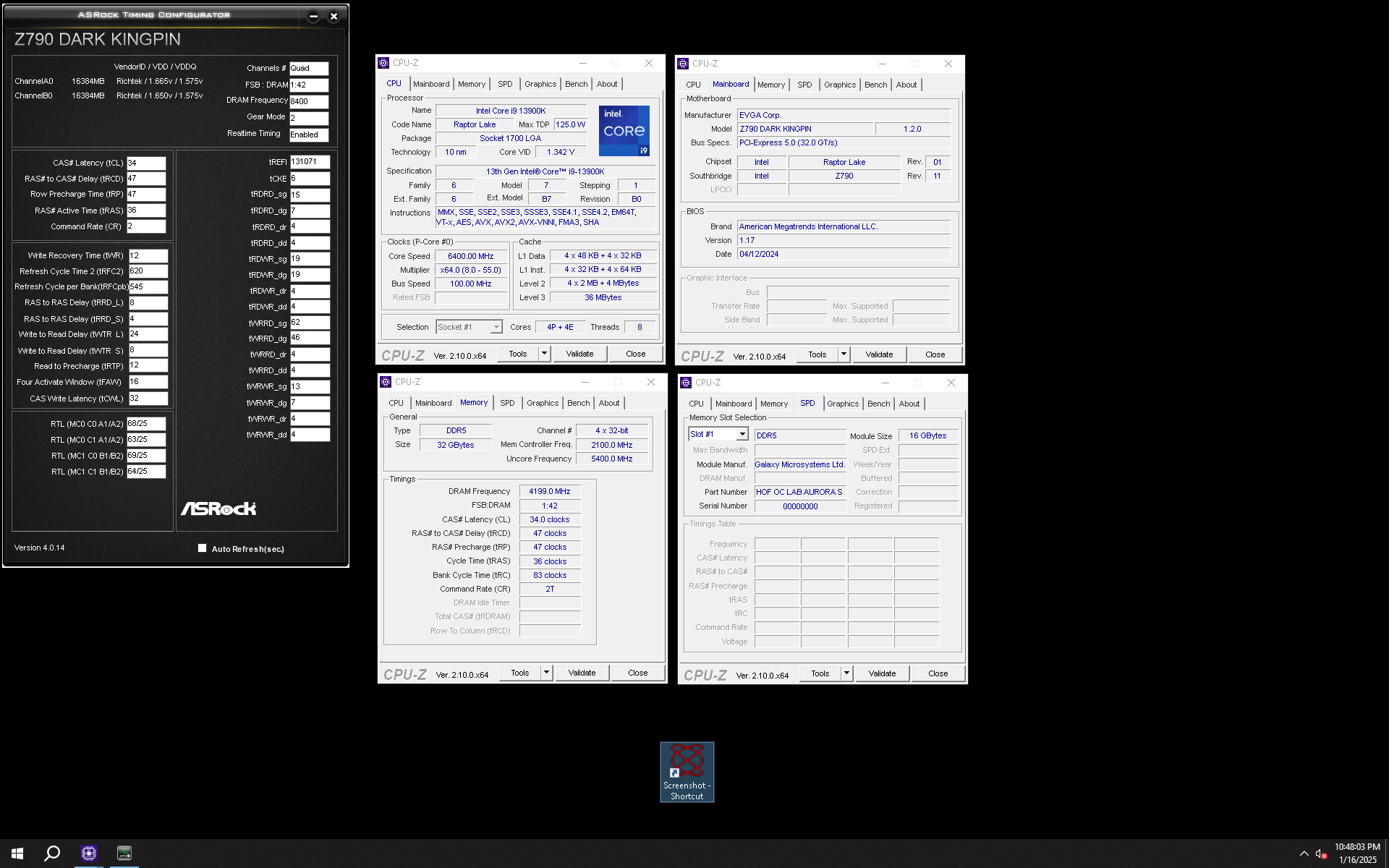Screen dimensions: 1389x868
Task: Open the Windows Start menu
Action: (x=17, y=854)
